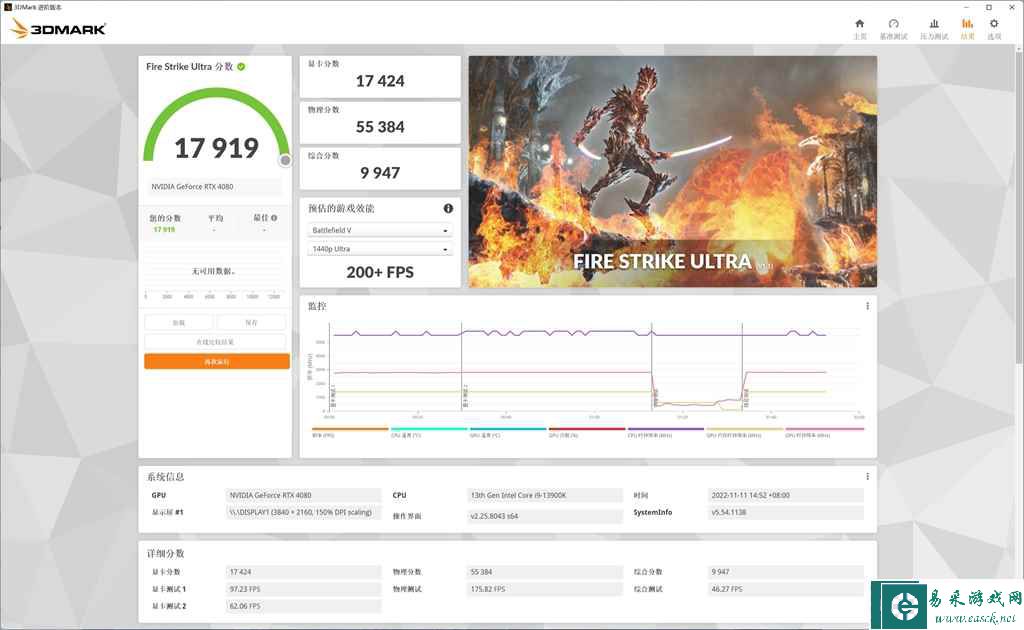Toggle the orange frame rate (FPS) legend item
1024x630 pixels.
click(x=350, y=432)
